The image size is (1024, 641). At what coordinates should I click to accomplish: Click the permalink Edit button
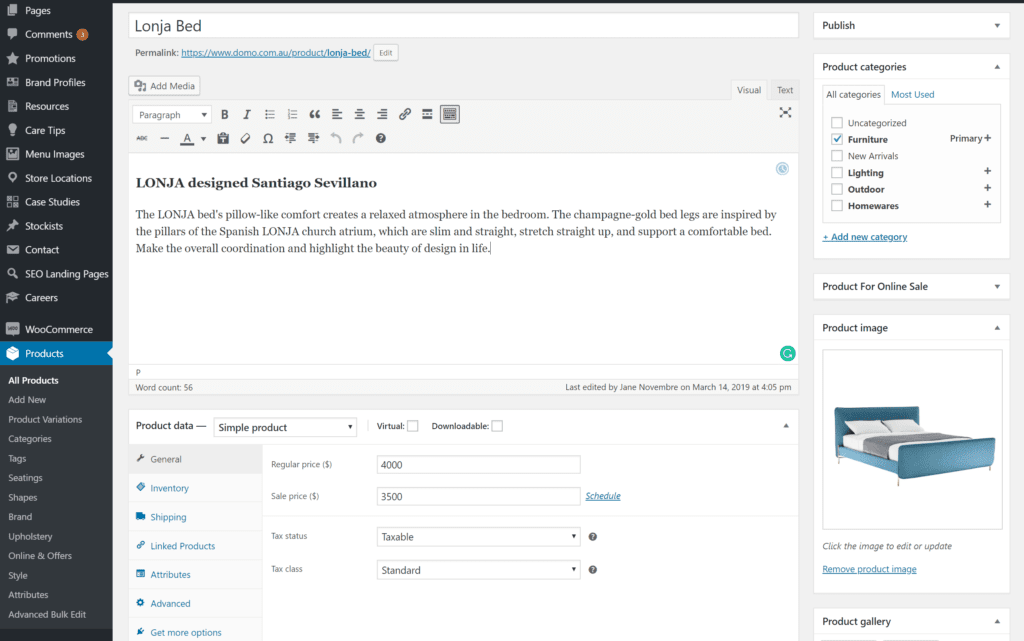tap(386, 53)
